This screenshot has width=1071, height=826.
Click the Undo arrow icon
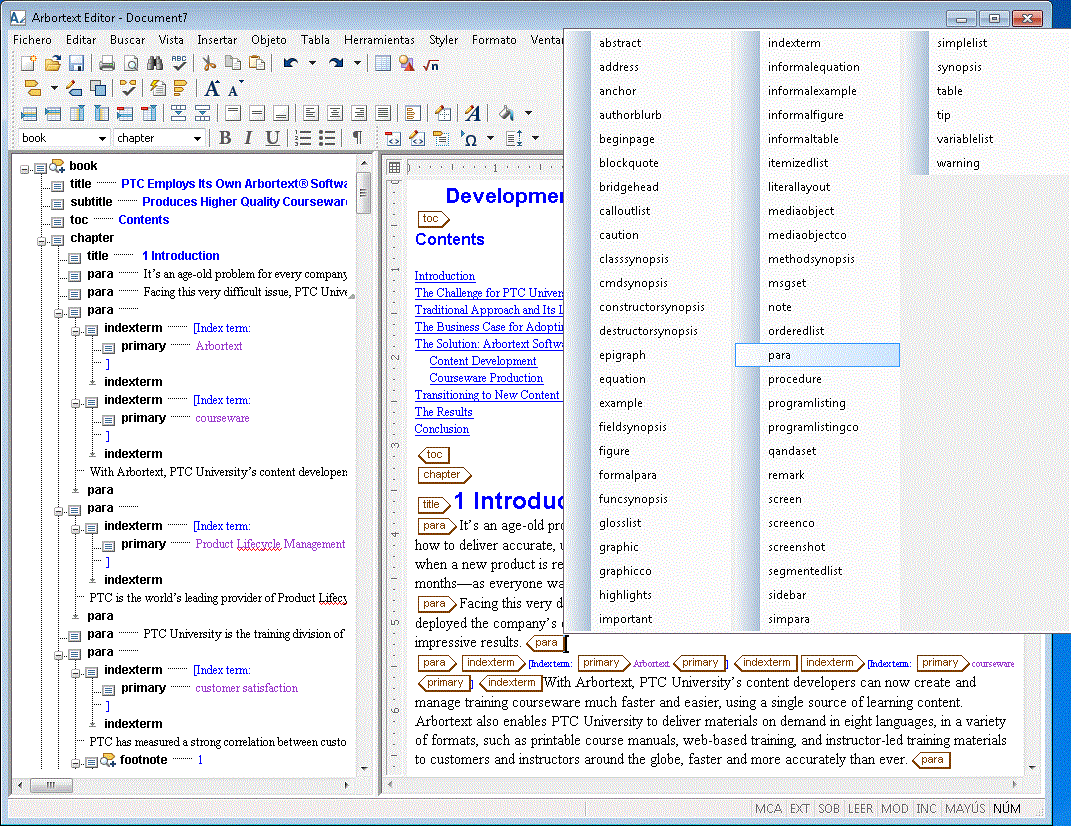[x=291, y=64]
